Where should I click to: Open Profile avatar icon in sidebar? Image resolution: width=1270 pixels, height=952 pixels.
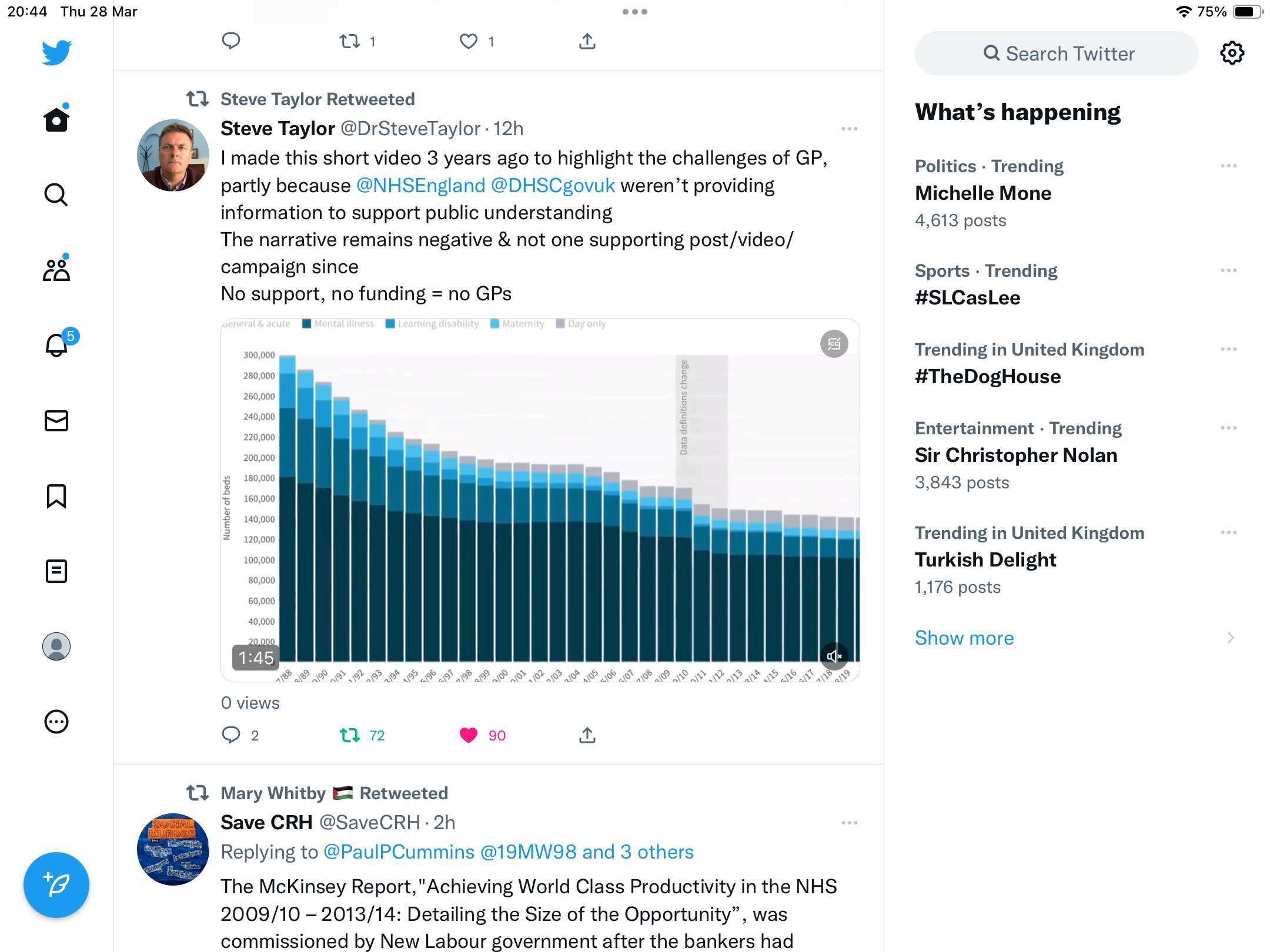click(x=56, y=646)
